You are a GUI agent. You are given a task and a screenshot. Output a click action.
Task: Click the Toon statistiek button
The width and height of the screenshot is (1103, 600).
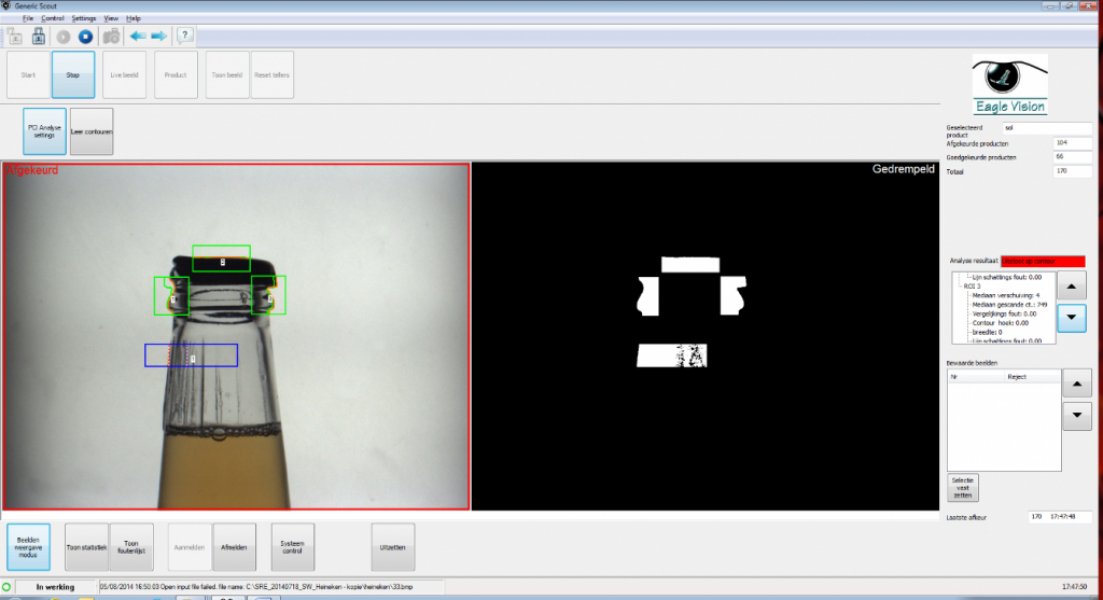click(87, 547)
